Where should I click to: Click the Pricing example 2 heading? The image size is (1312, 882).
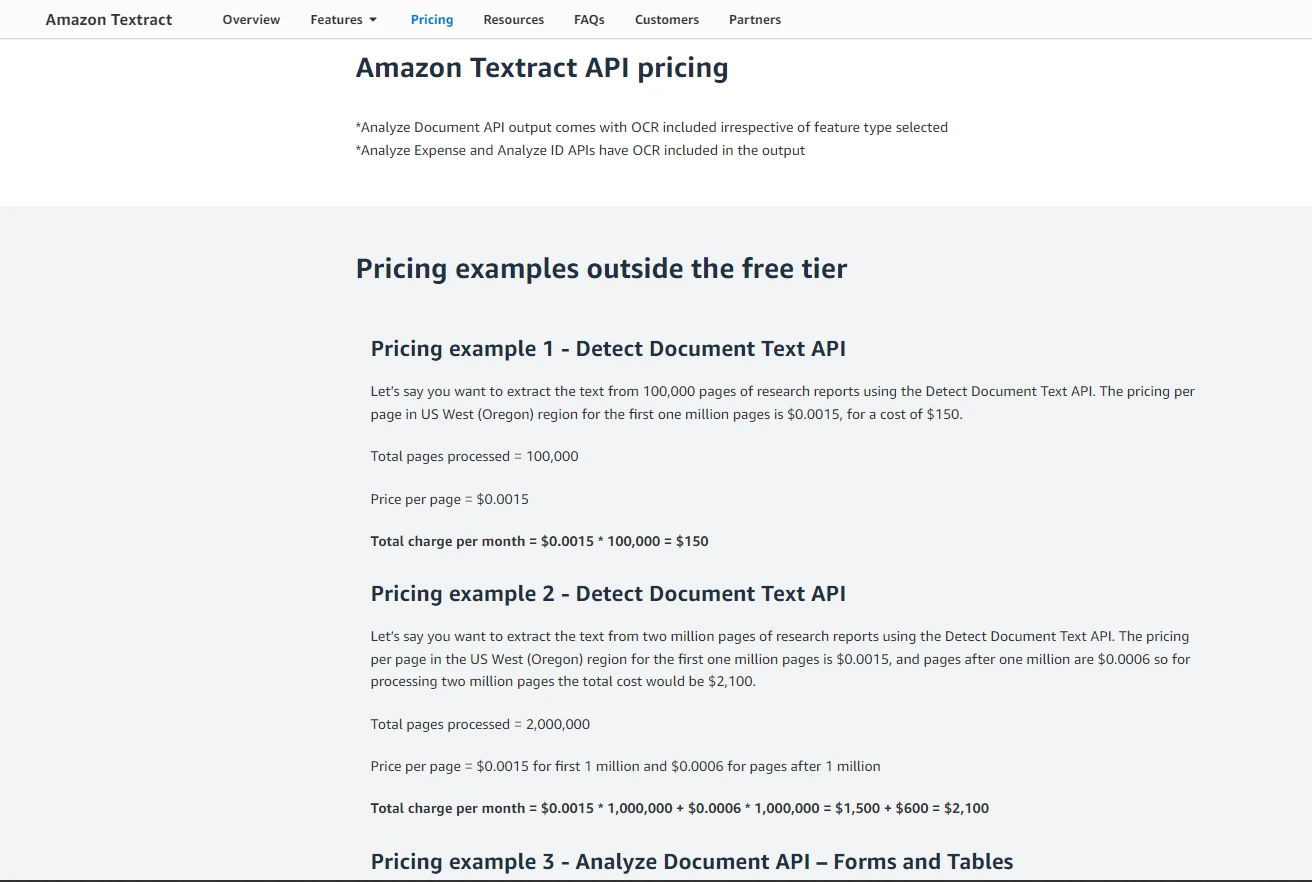click(x=608, y=594)
